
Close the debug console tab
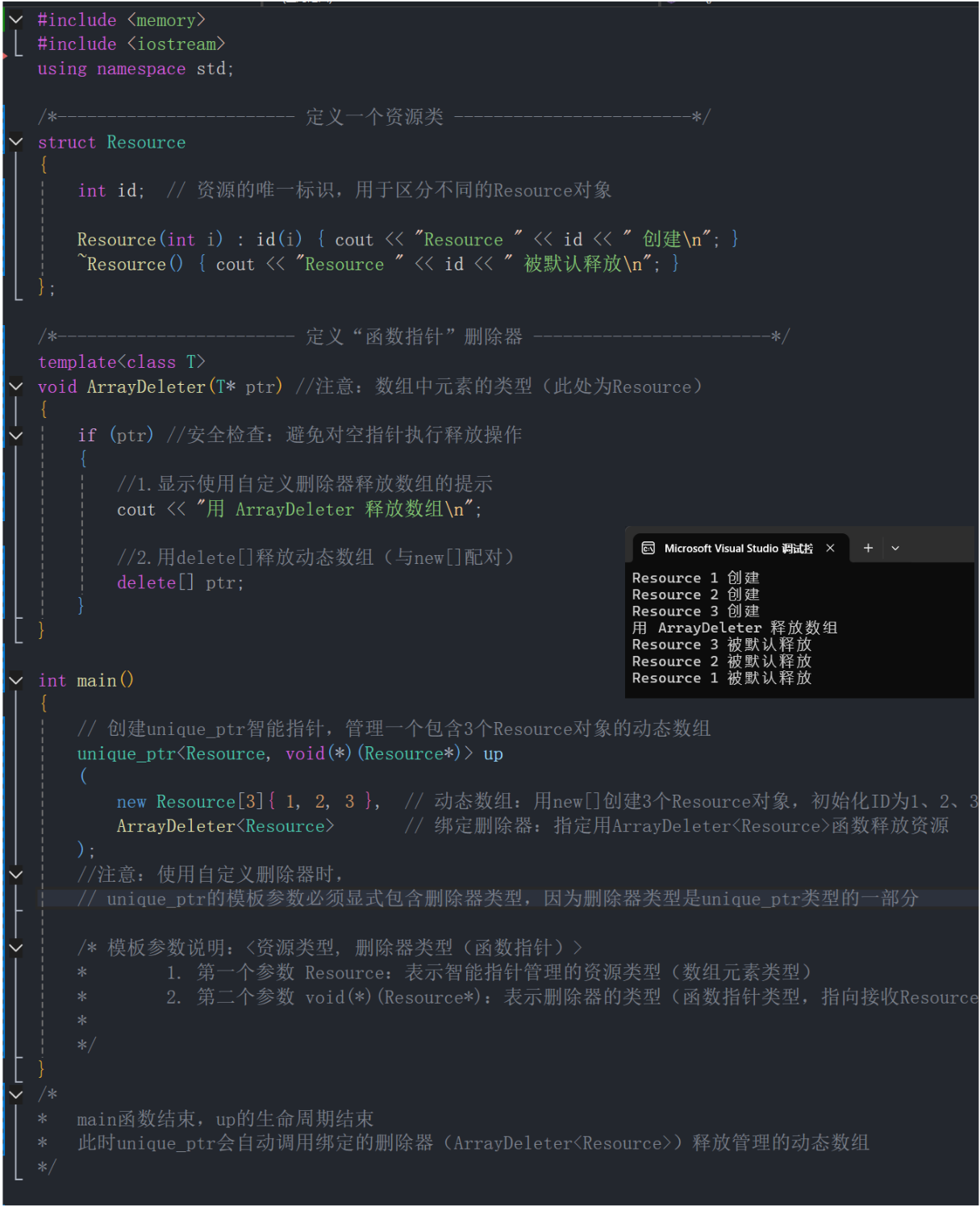(830, 548)
